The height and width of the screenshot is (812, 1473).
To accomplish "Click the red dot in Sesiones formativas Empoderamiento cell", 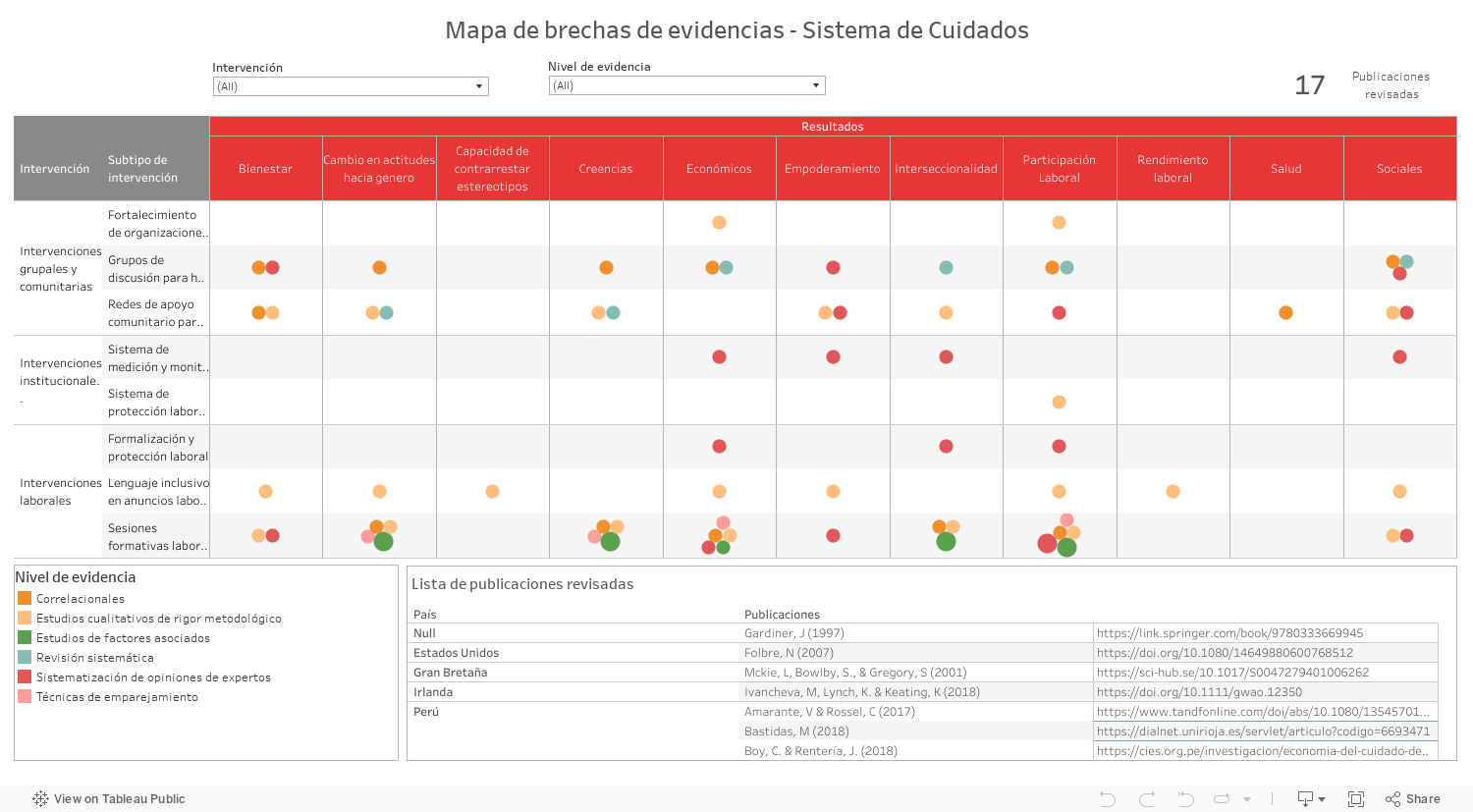I will point(833,535).
